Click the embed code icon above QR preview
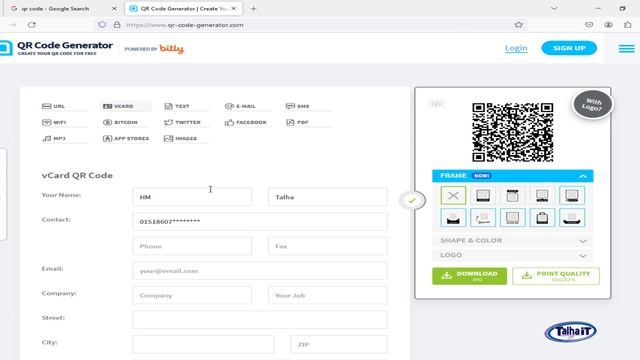The height and width of the screenshot is (360, 640). 436,104
